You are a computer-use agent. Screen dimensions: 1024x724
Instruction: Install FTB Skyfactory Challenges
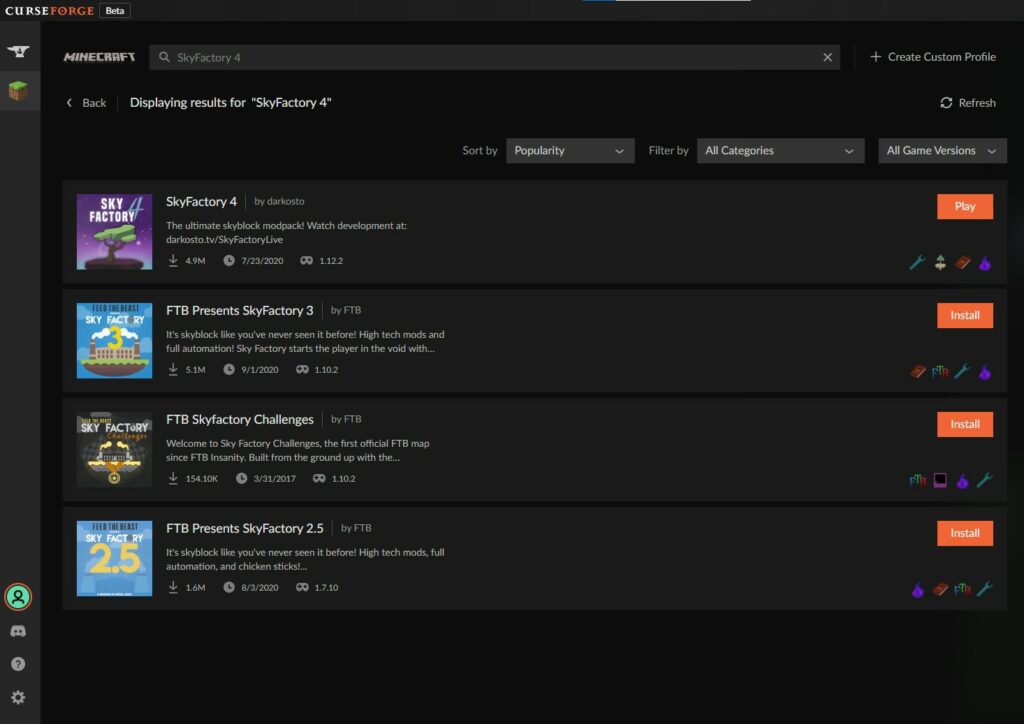tap(965, 424)
